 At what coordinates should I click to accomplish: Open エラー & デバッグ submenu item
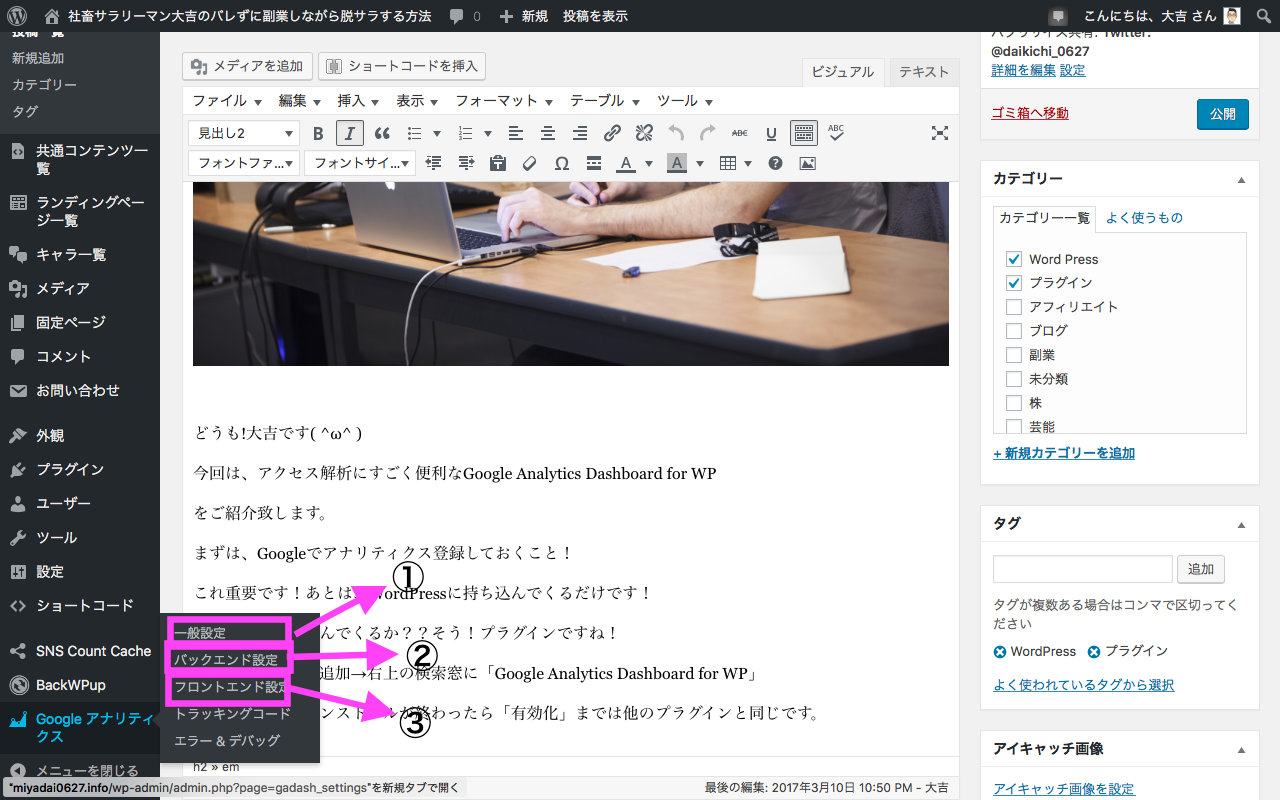pyautogui.click(x=227, y=741)
